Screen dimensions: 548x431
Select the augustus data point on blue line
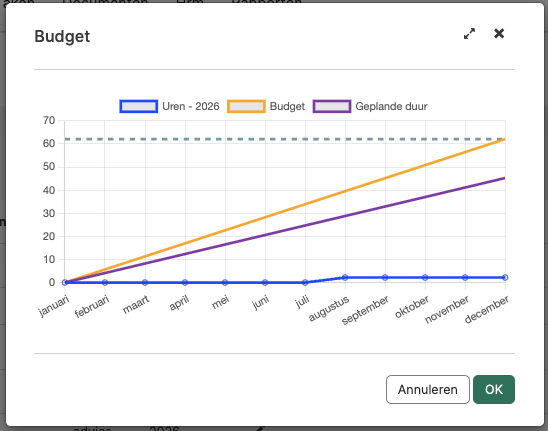[x=345, y=278]
